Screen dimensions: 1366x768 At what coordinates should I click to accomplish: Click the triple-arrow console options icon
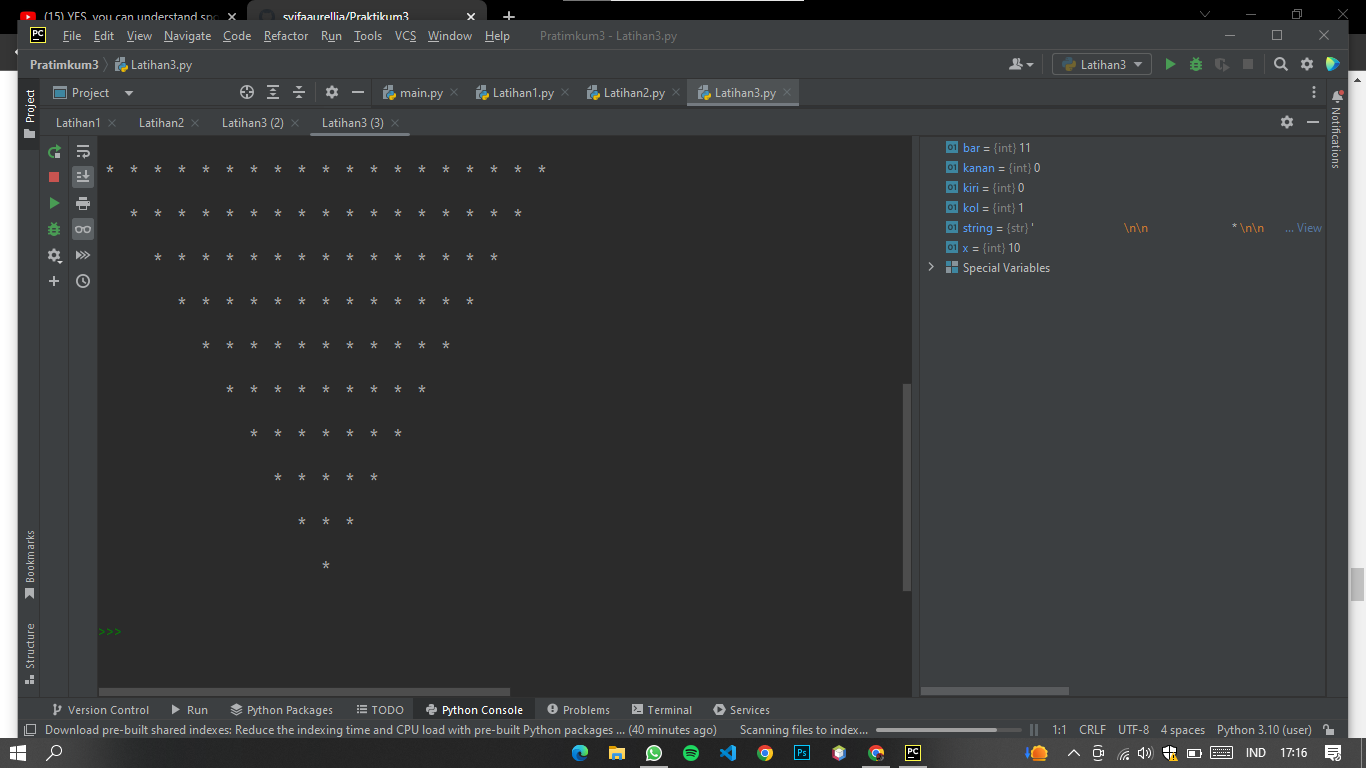tap(83, 255)
